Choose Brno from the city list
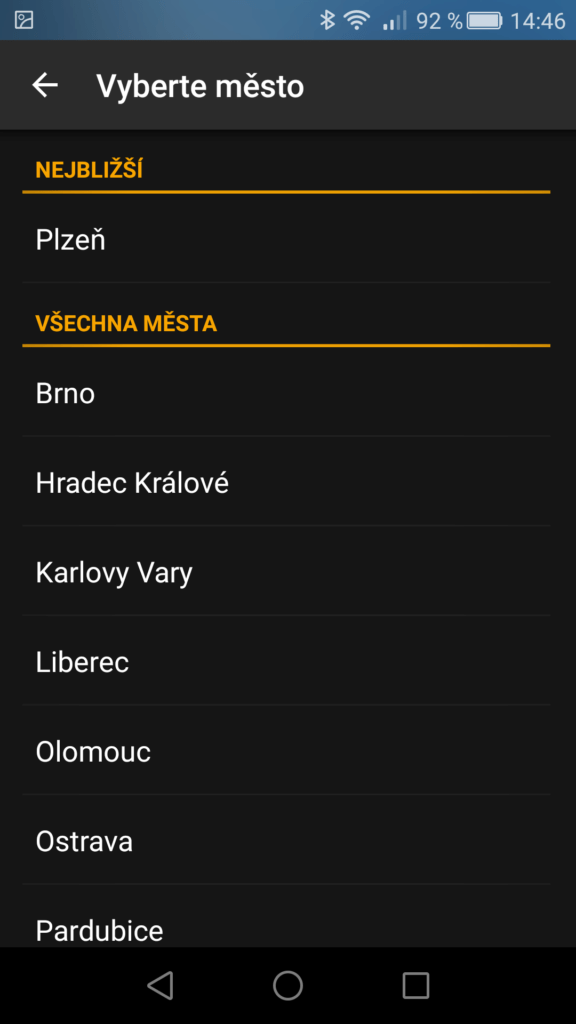Screen dimensions: 576x1024 point(286,393)
